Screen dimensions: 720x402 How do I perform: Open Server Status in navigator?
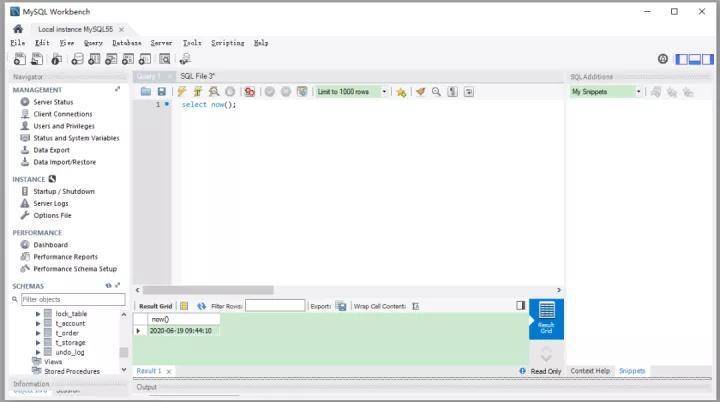click(x=53, y=102)
